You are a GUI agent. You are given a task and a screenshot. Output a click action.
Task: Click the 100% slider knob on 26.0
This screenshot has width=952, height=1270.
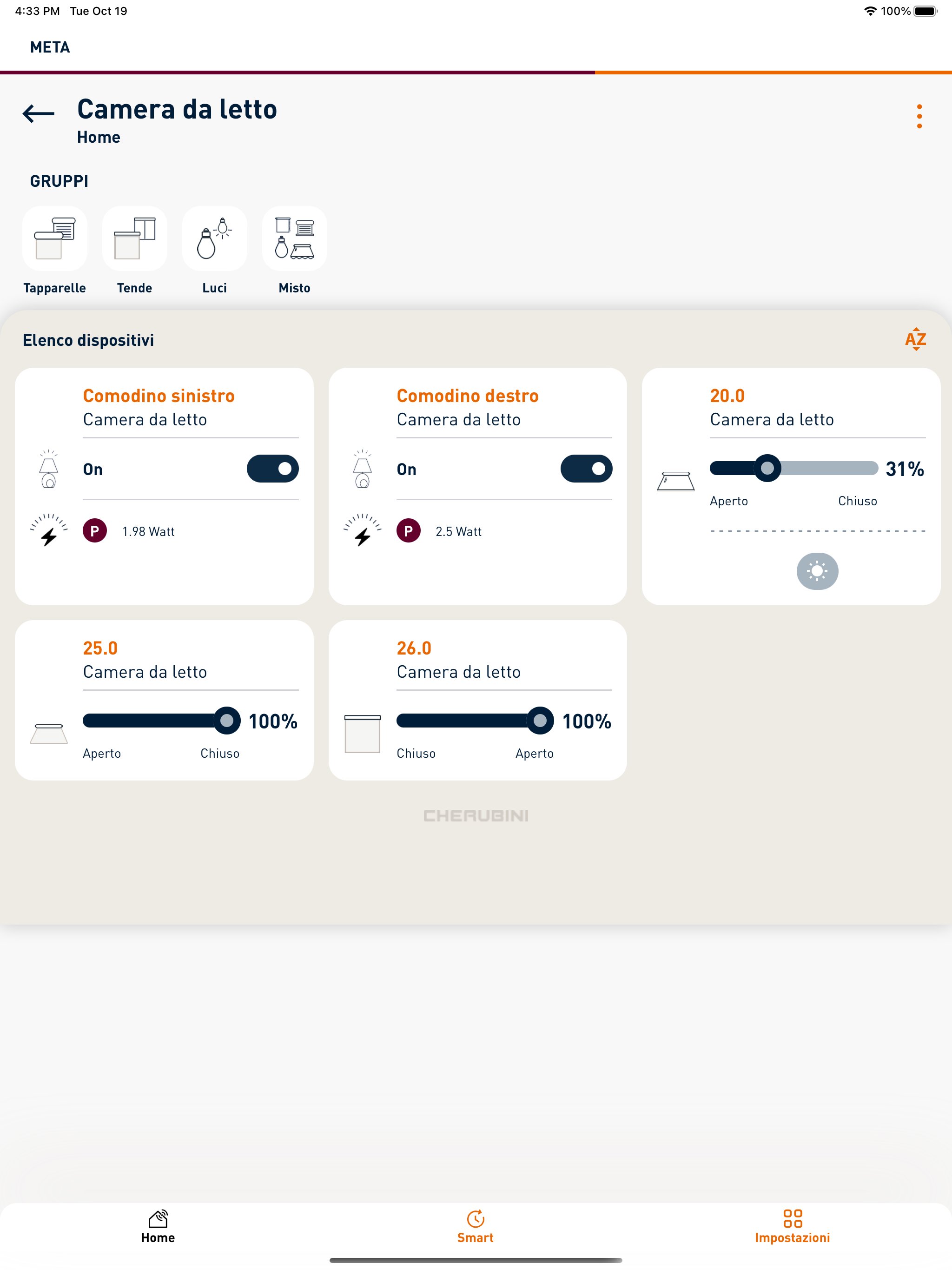540,721
